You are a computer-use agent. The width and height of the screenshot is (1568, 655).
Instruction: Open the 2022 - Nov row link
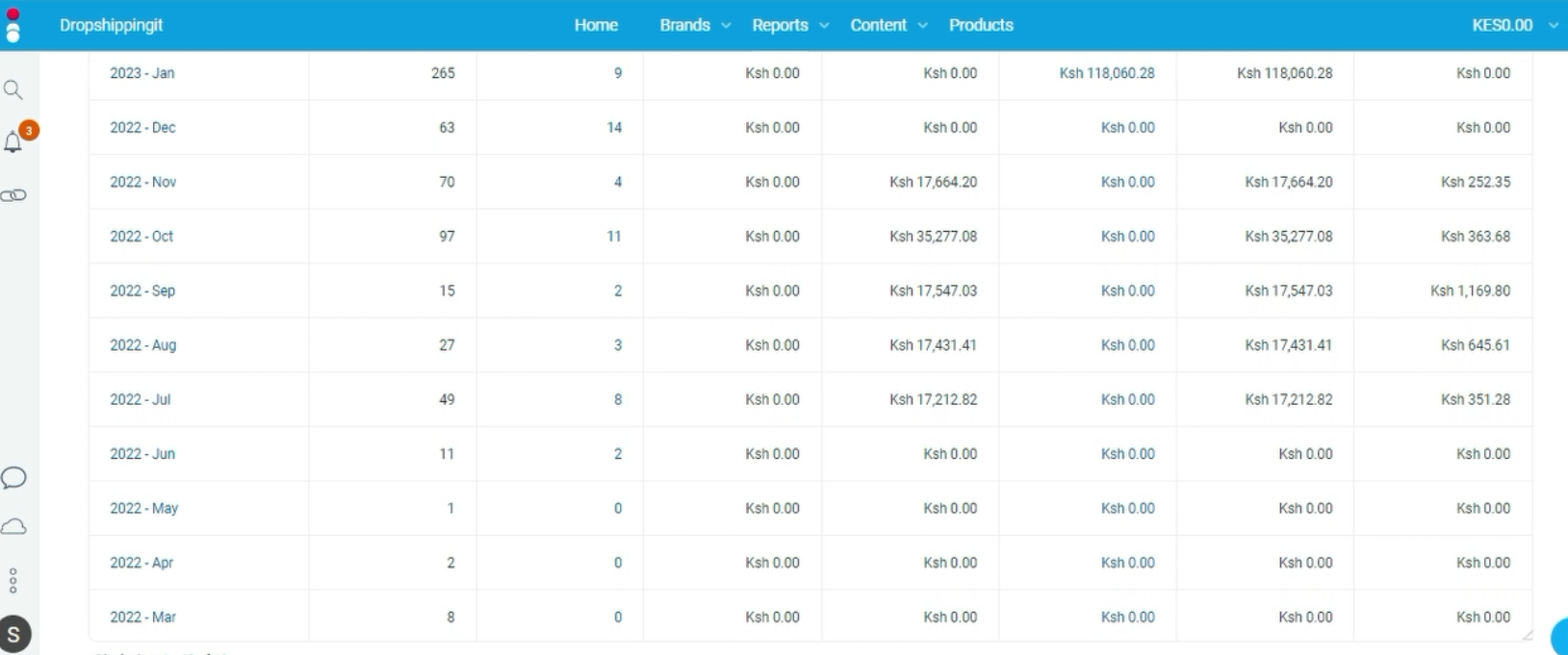point(142,182)
